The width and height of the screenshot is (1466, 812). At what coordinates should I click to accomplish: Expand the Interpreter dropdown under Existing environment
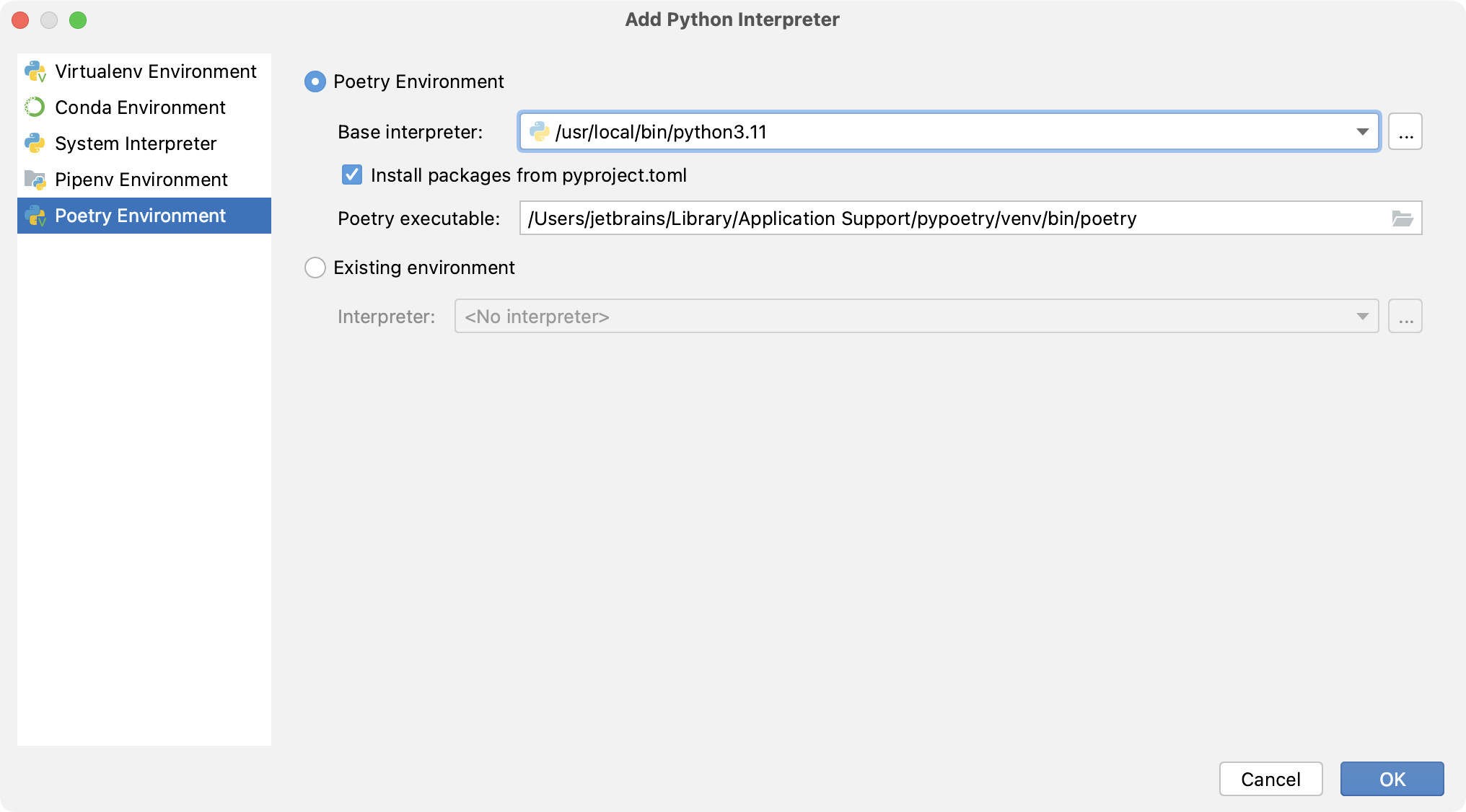click(x=1362, y=316)
